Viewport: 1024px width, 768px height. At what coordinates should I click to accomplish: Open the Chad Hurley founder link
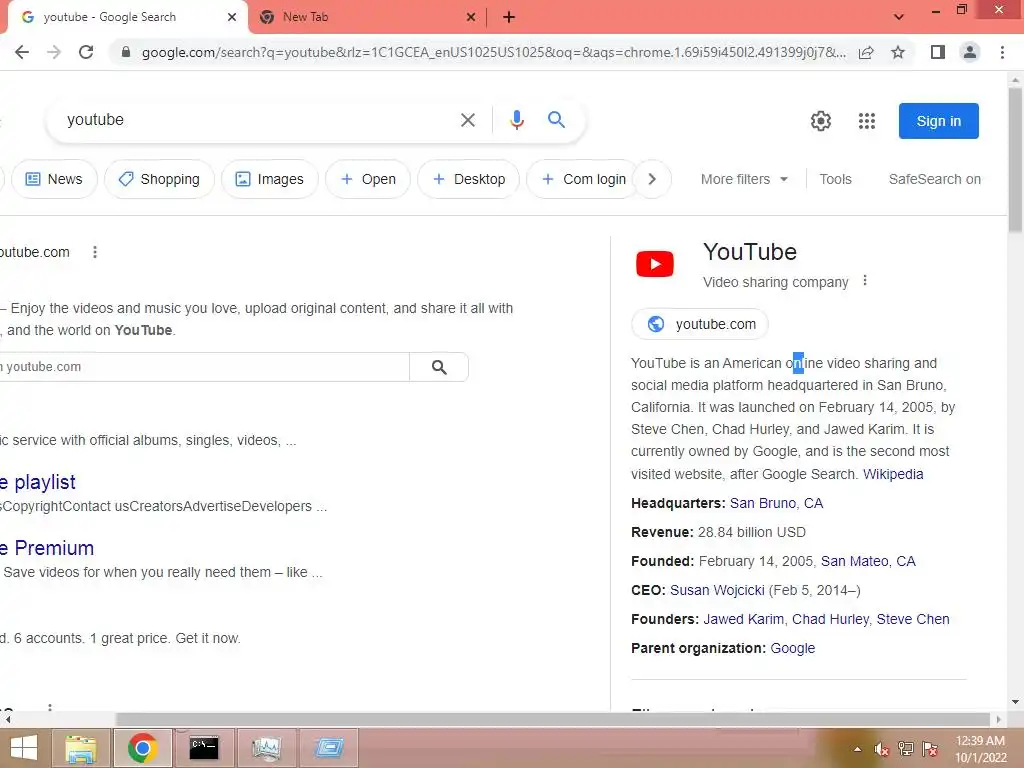[x=830, y=619]
